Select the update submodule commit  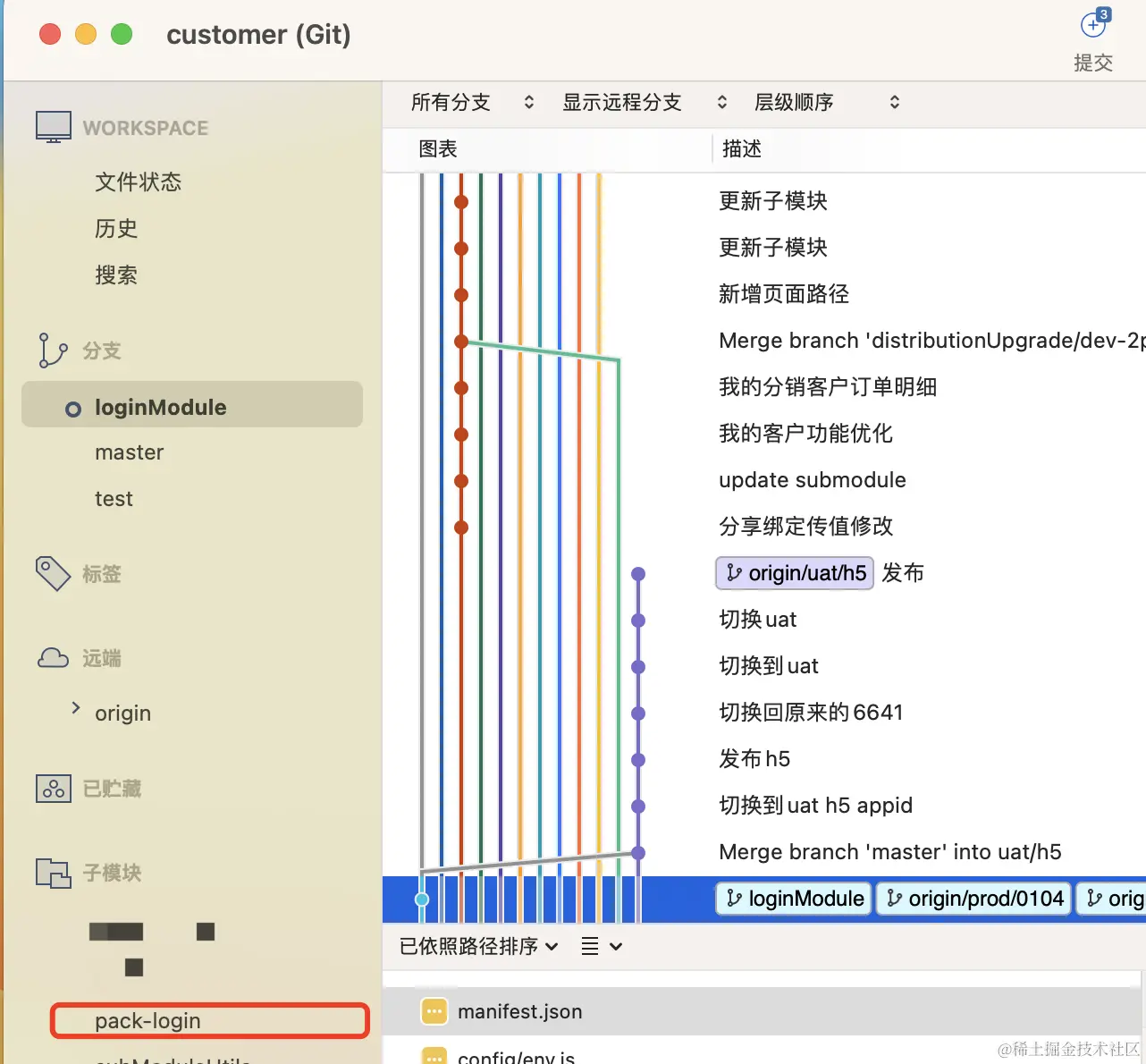coord(813,480)
